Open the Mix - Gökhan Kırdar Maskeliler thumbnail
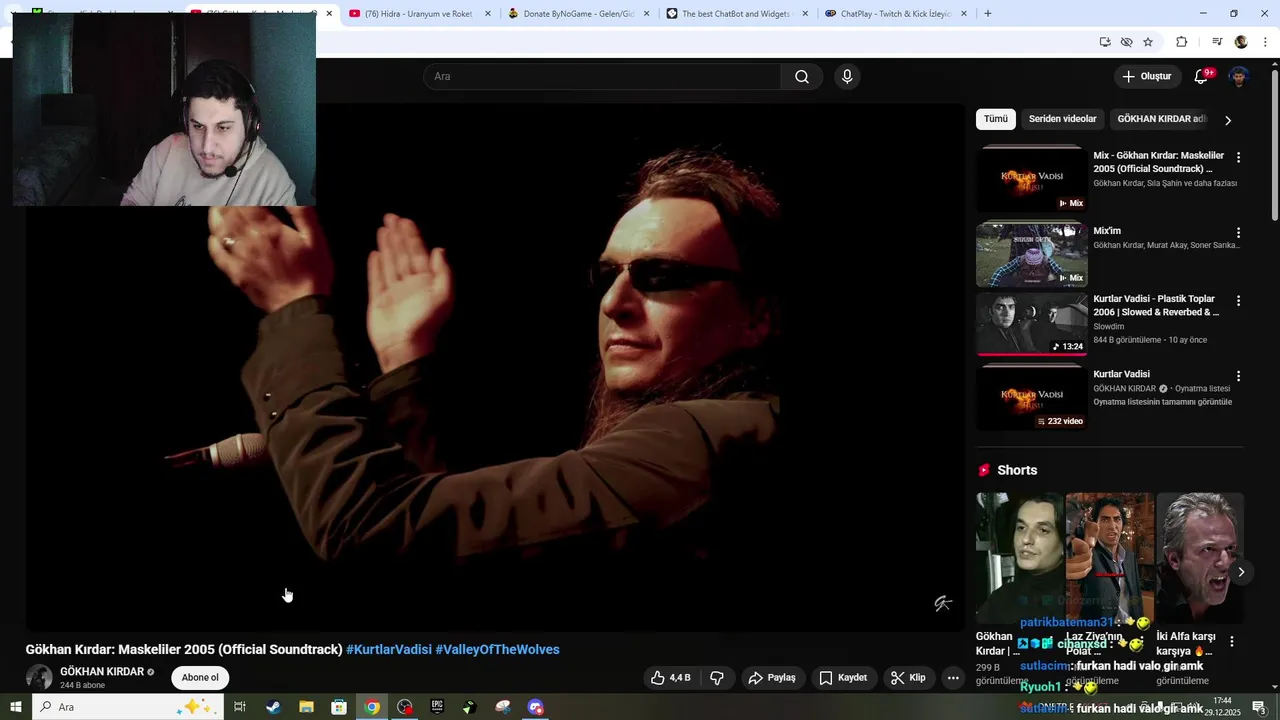1280x720 pixels. 1032,180
